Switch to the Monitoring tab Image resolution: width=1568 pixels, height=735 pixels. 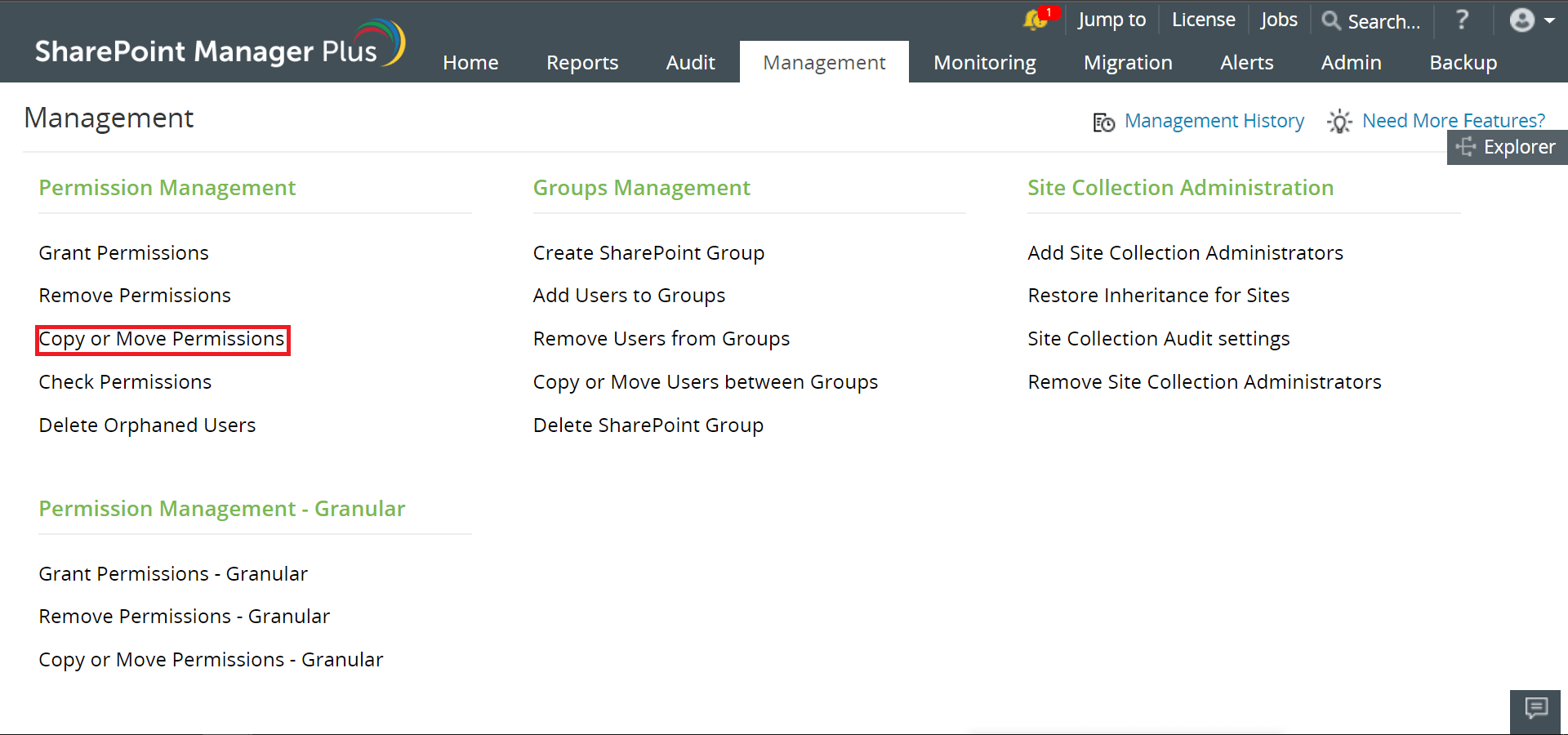coord(984,62)
